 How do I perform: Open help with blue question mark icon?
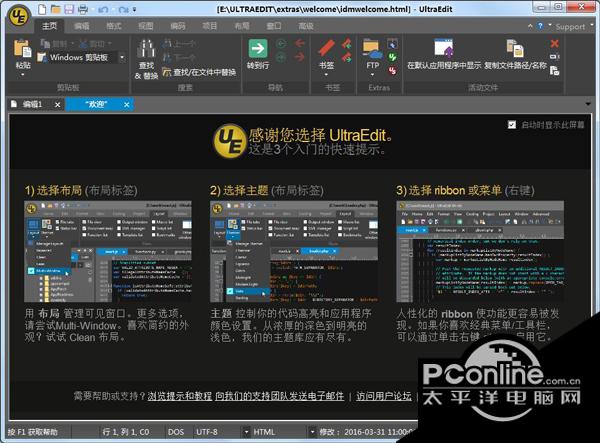point(540,26)
